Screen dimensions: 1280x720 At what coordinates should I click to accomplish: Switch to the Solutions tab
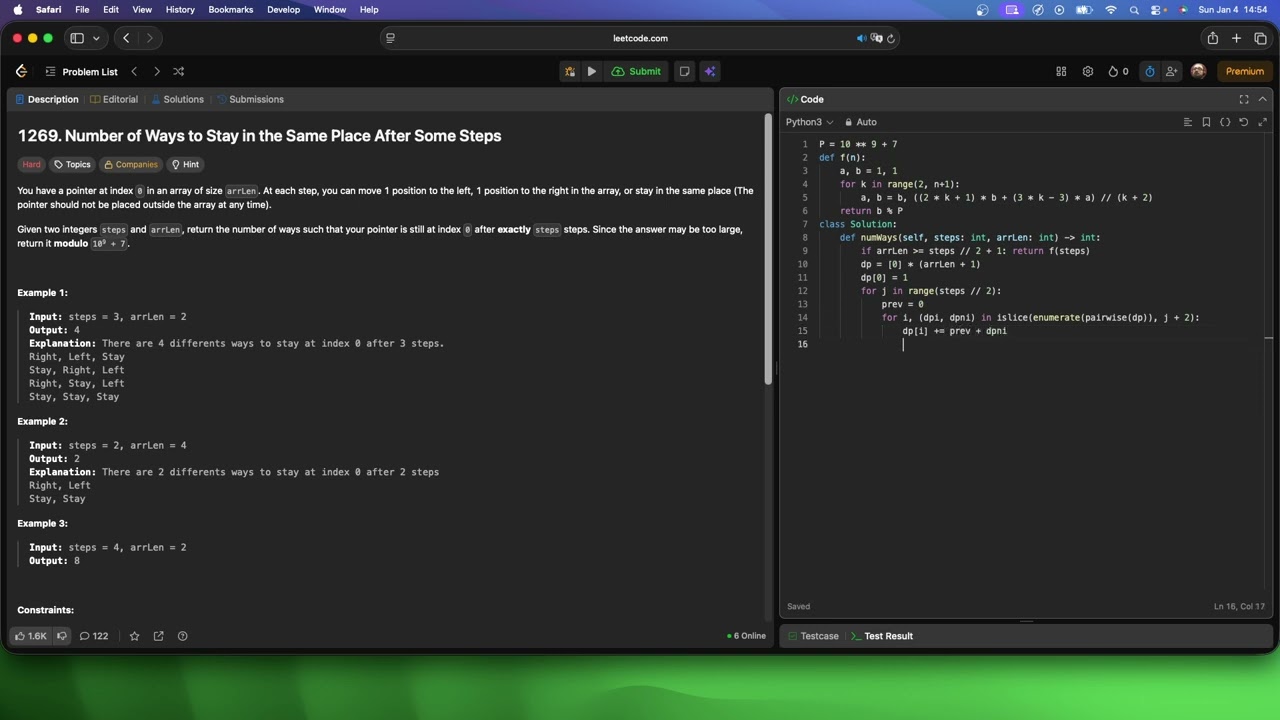[x=177, y=99]
